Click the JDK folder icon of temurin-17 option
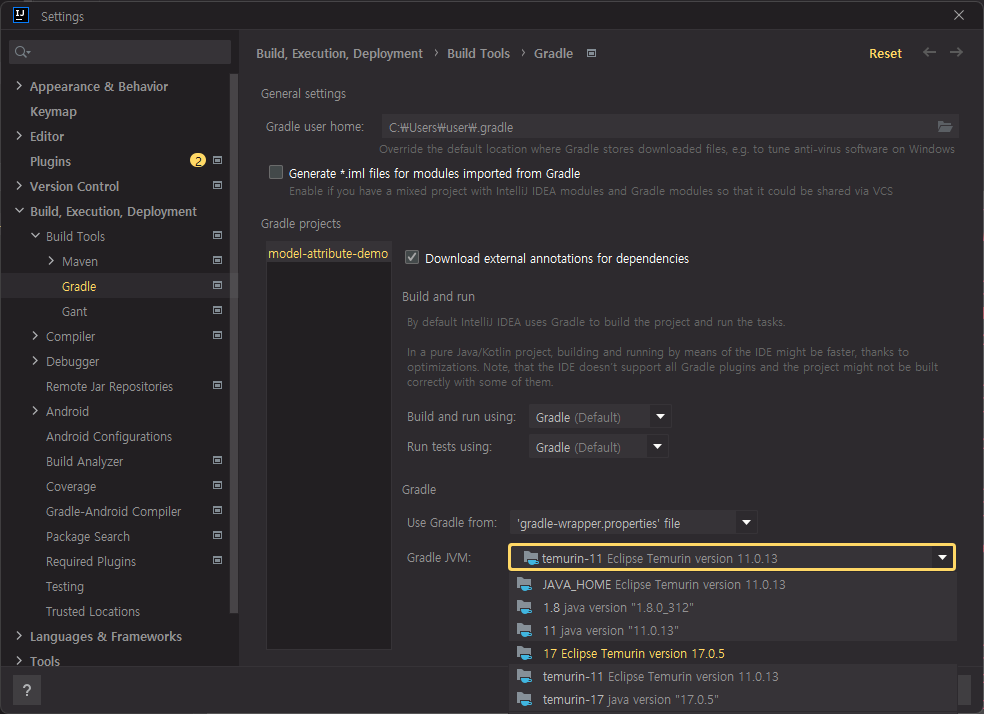 (525, 699)
